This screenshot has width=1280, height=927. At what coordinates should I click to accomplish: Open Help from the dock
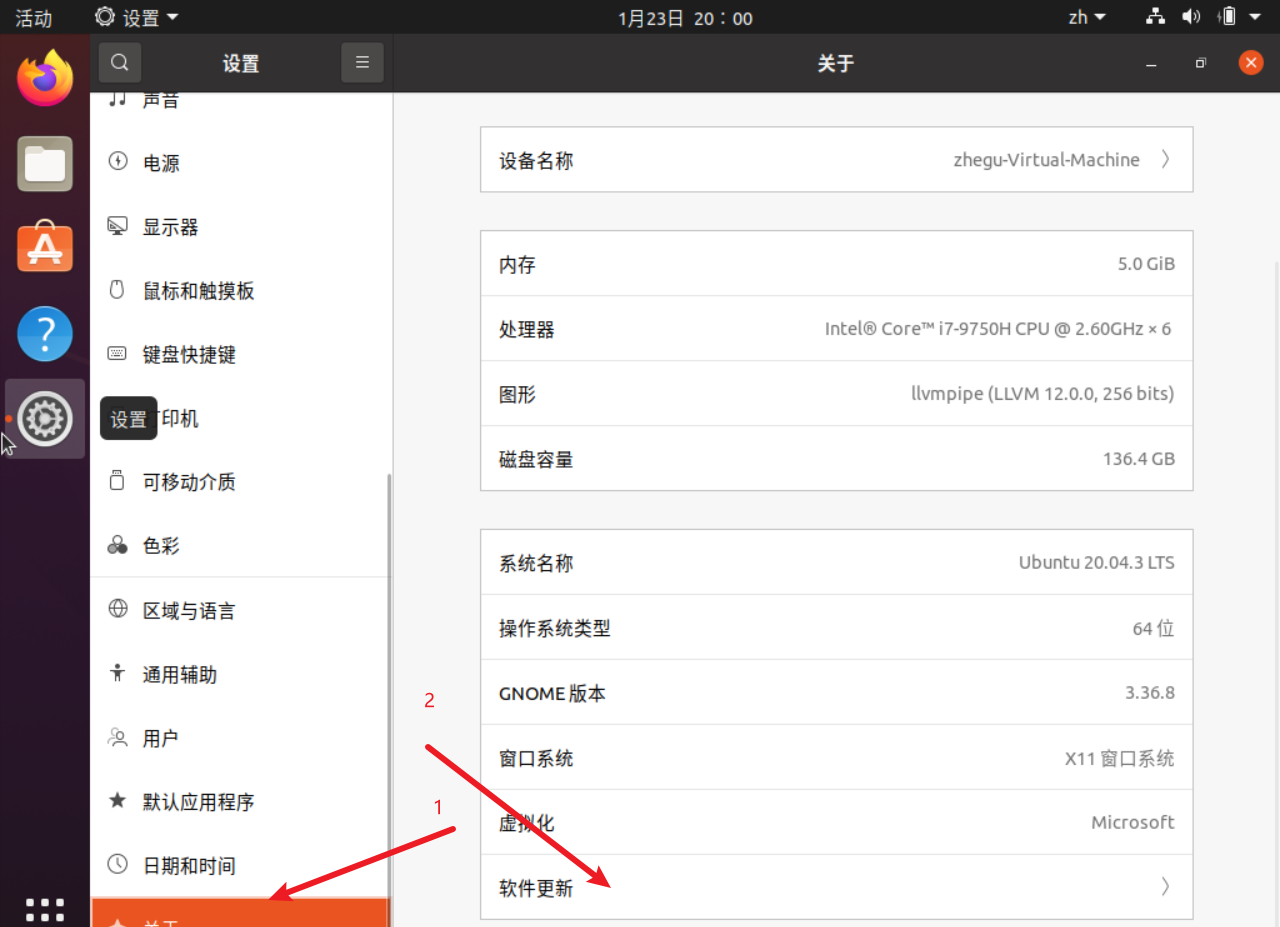pos(45,333)
